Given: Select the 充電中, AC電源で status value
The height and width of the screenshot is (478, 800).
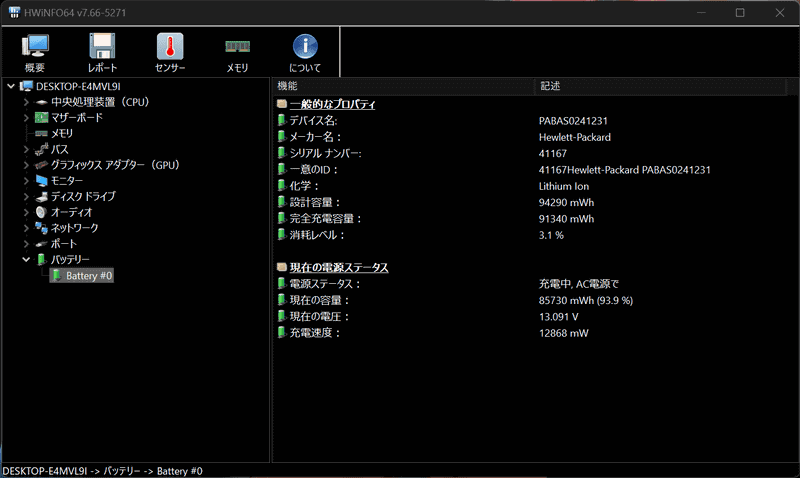Looking at the screenshot, I should tap(579, 284).
